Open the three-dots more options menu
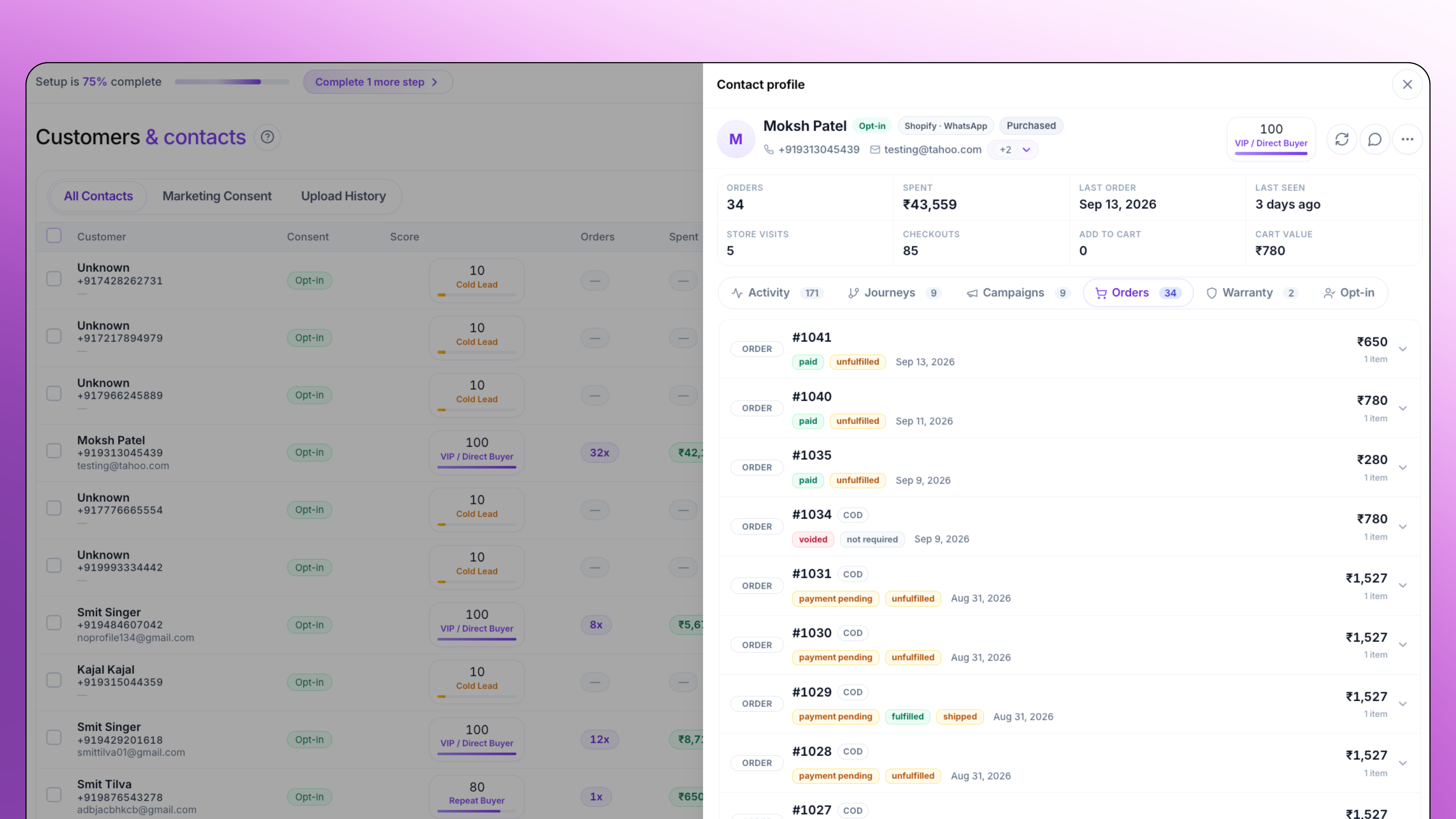The image size is (1456, 819). (x=1407, y=139)
